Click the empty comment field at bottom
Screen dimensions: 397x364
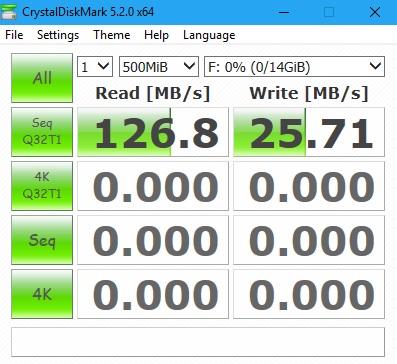click(198, 342)
